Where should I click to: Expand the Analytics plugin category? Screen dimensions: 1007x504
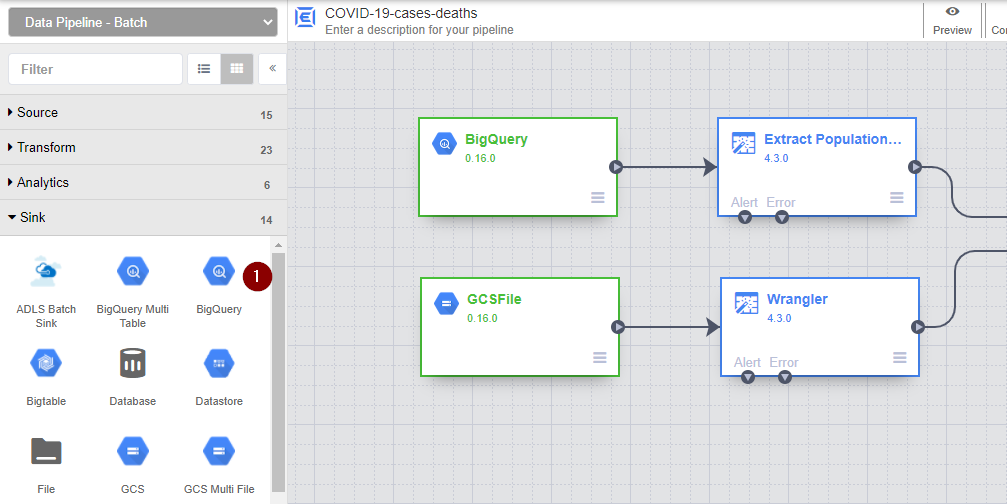point(143,182)
